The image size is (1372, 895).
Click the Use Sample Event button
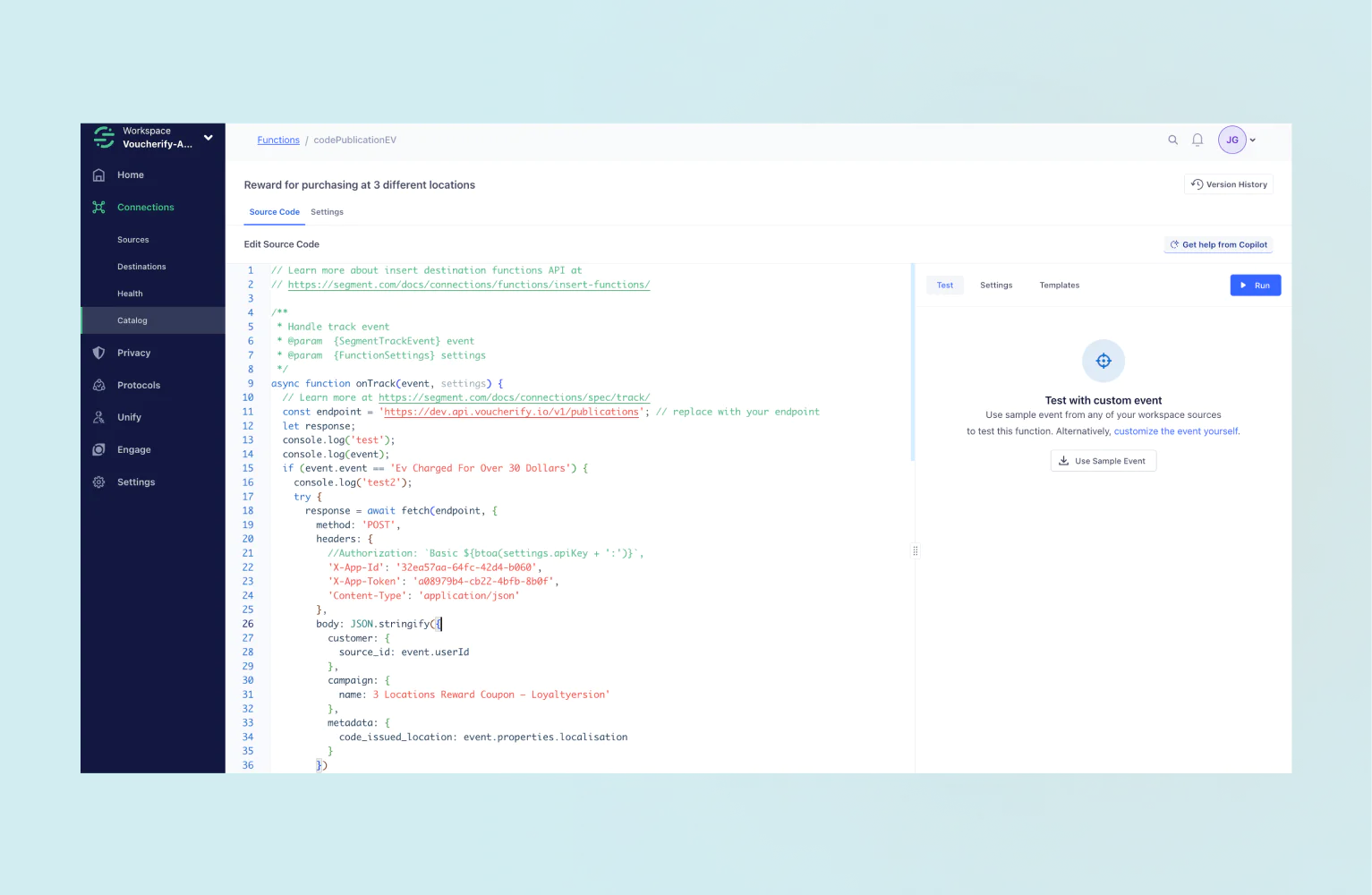[1103, 460]
